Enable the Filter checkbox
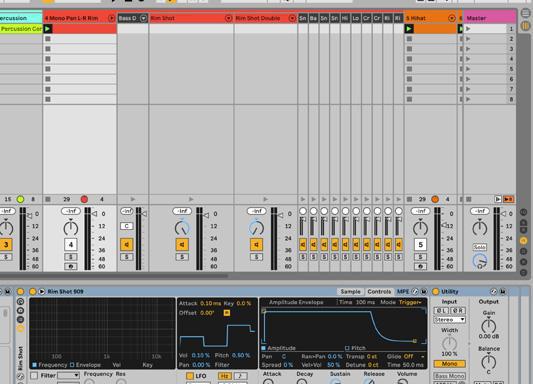The image size is (533, 384). [x=34, y=376]
